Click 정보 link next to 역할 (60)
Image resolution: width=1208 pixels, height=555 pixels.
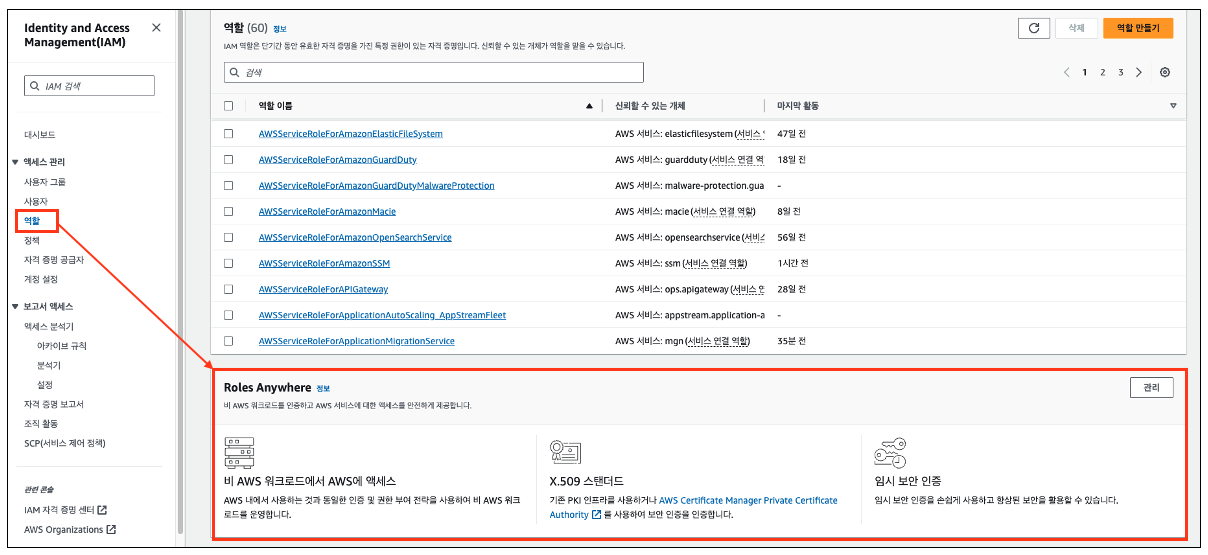tap(280, 29)
